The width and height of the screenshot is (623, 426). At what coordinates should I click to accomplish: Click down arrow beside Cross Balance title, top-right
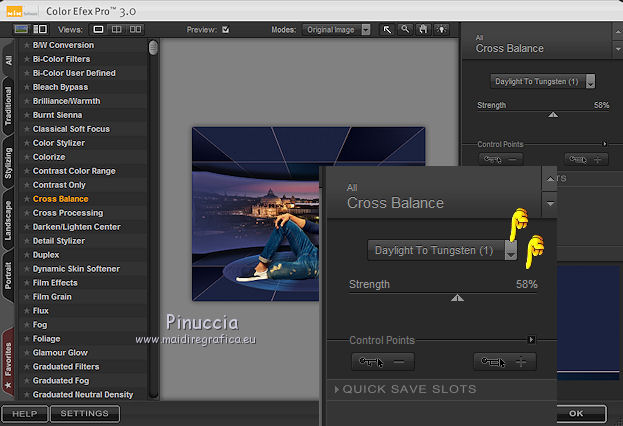618,49
